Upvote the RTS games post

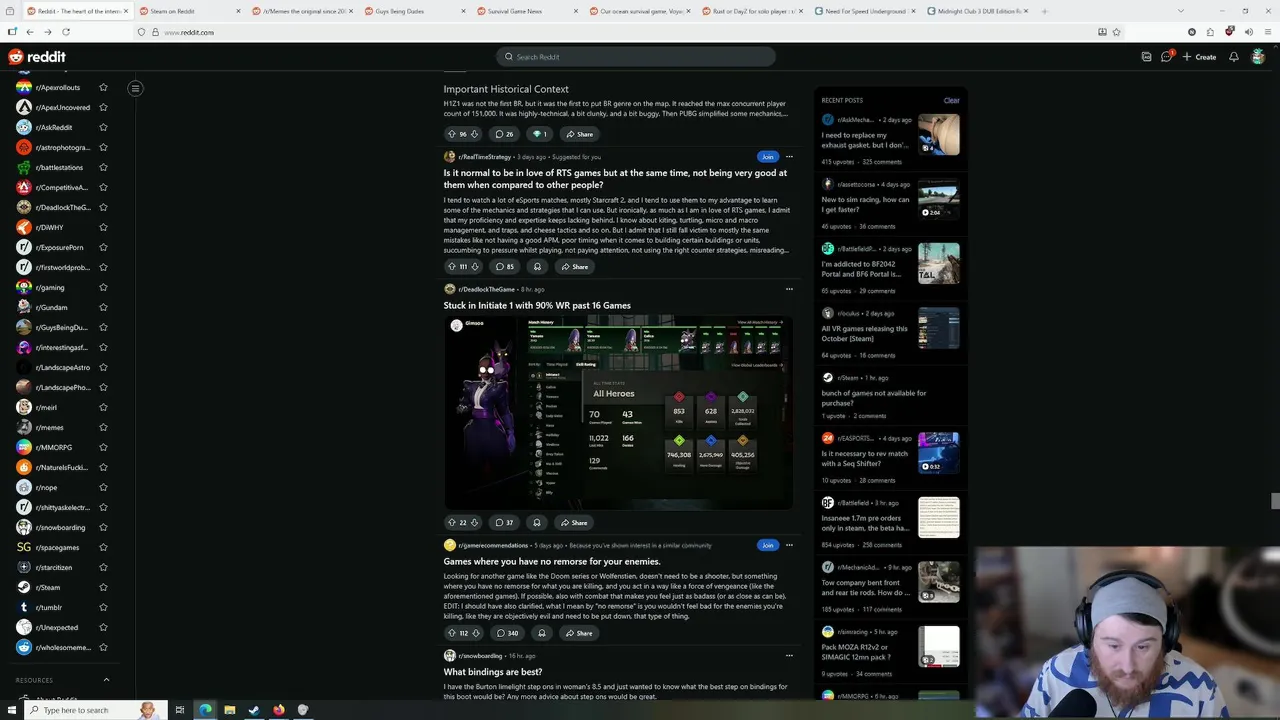[x=452, y=266]
